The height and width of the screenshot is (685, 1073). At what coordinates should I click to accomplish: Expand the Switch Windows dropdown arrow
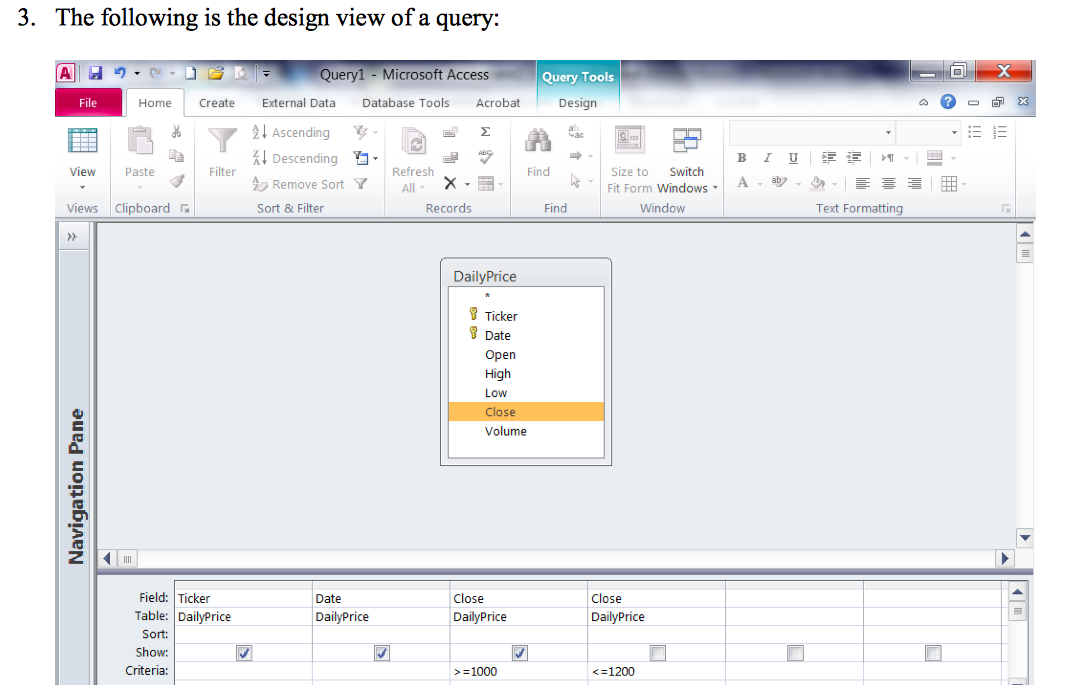click(x=715, y=188)
